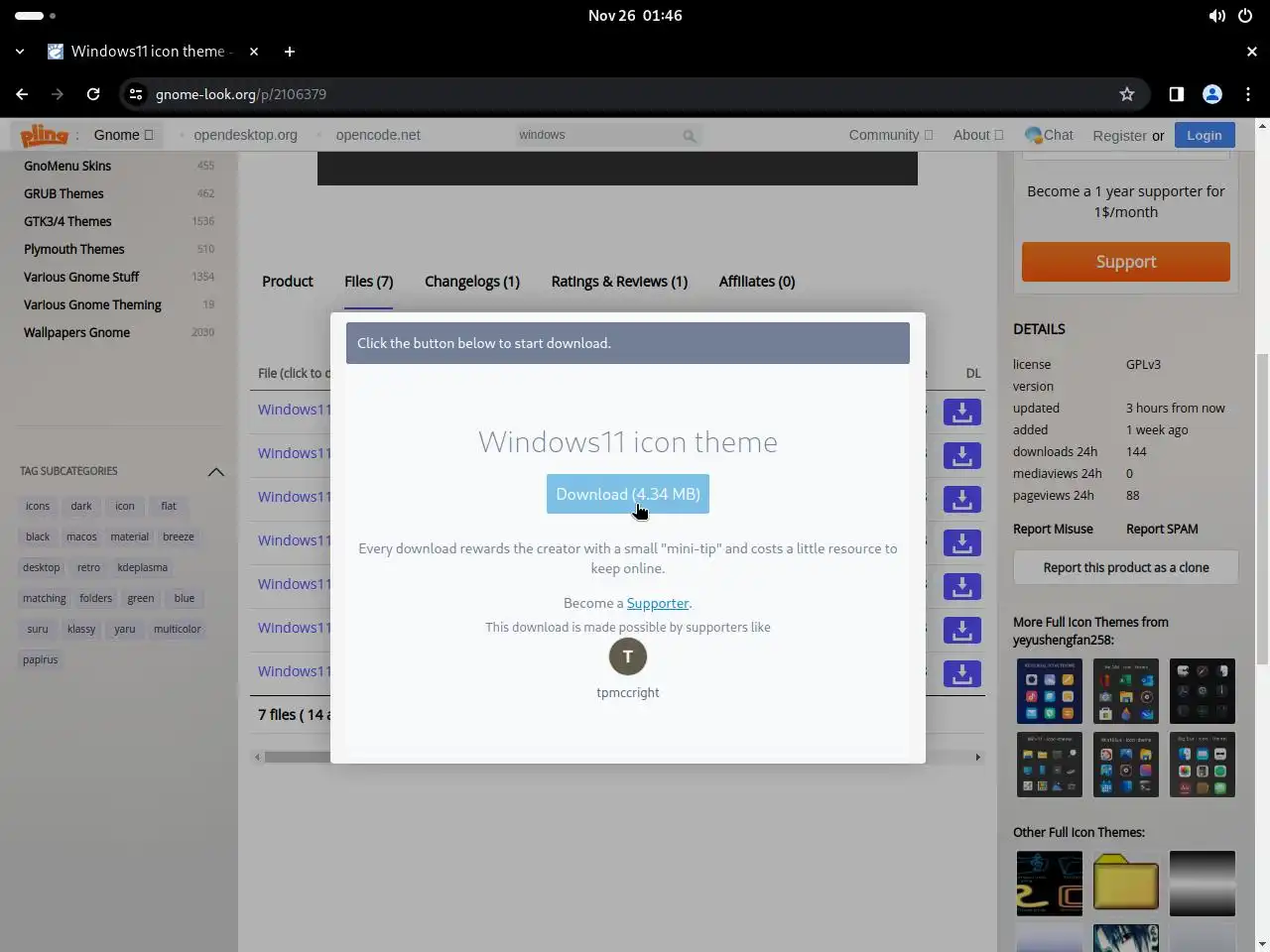1270x952 pixels.
Task: Click the search magnifier icon
Action: 690,136
